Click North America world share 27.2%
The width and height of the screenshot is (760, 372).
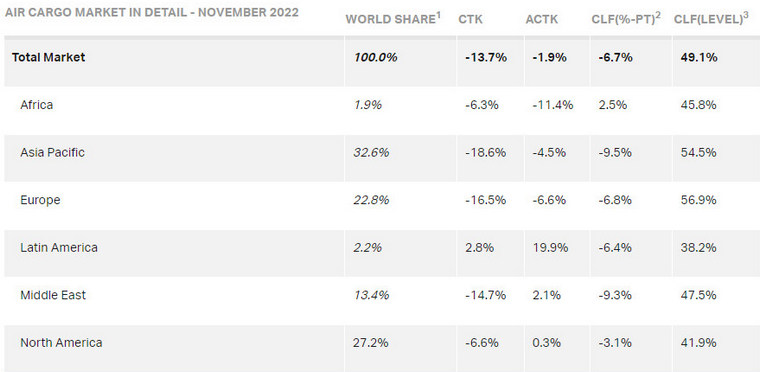point(371,342)
